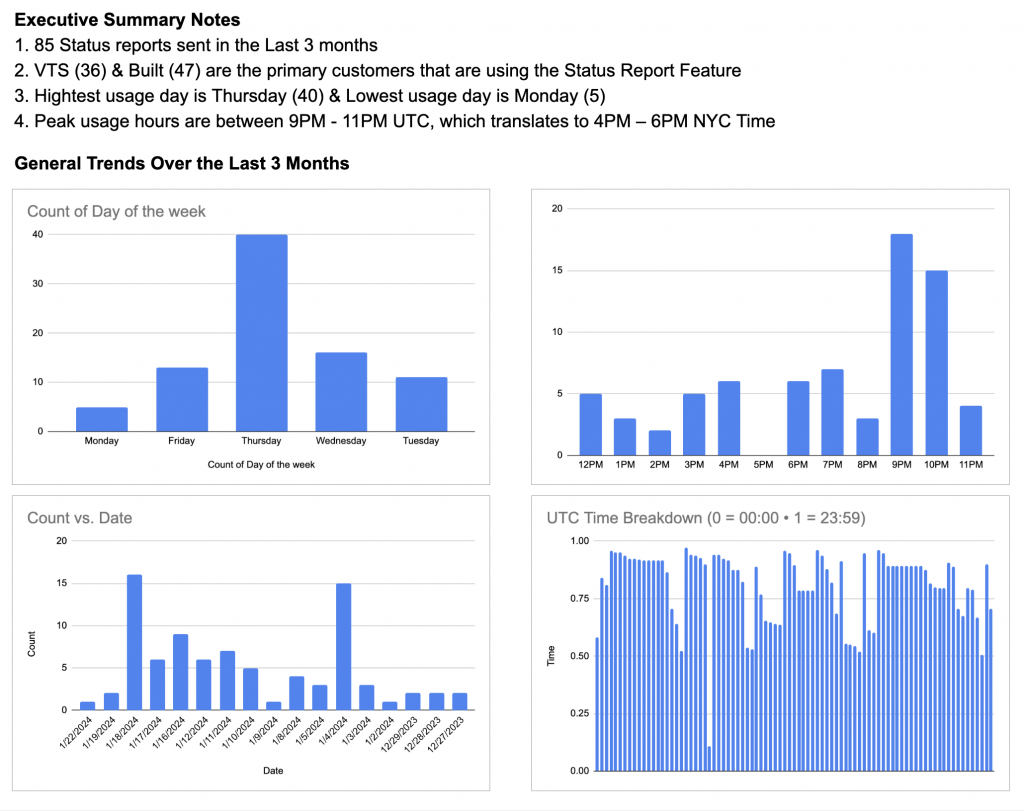Screen dimensions: 1024x811
Task: Select the Wednesday bar in day-of-week chart
Action: (341, 392)
